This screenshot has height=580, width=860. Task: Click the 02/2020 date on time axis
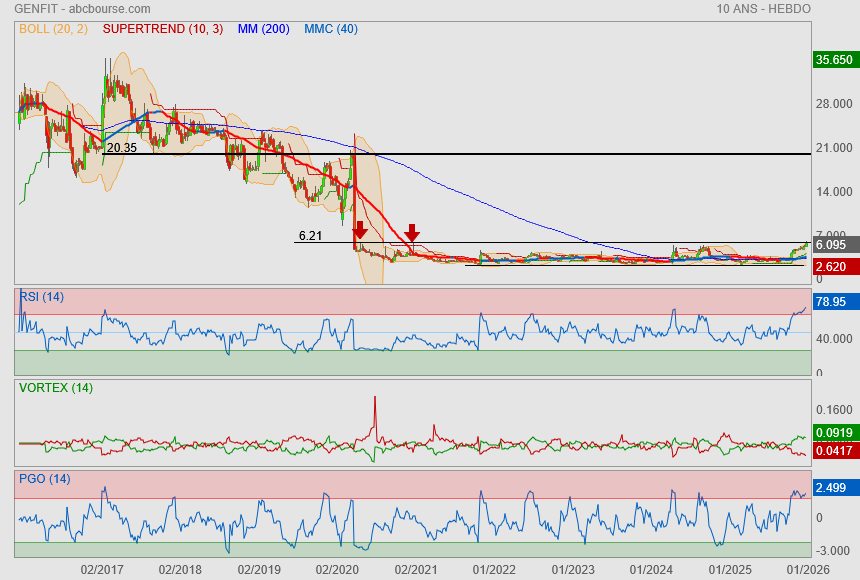click(x=338, y=569)
